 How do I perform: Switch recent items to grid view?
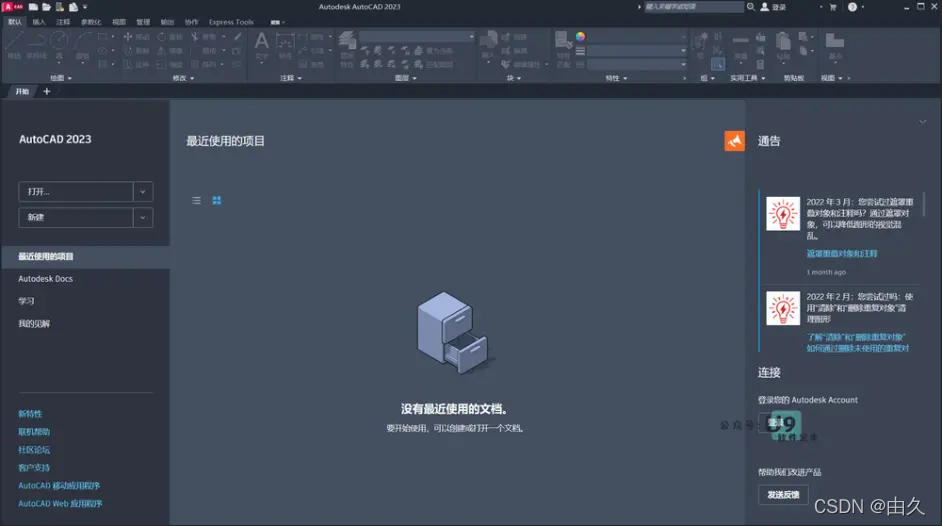pyautogui.click(x=217, y=201)
